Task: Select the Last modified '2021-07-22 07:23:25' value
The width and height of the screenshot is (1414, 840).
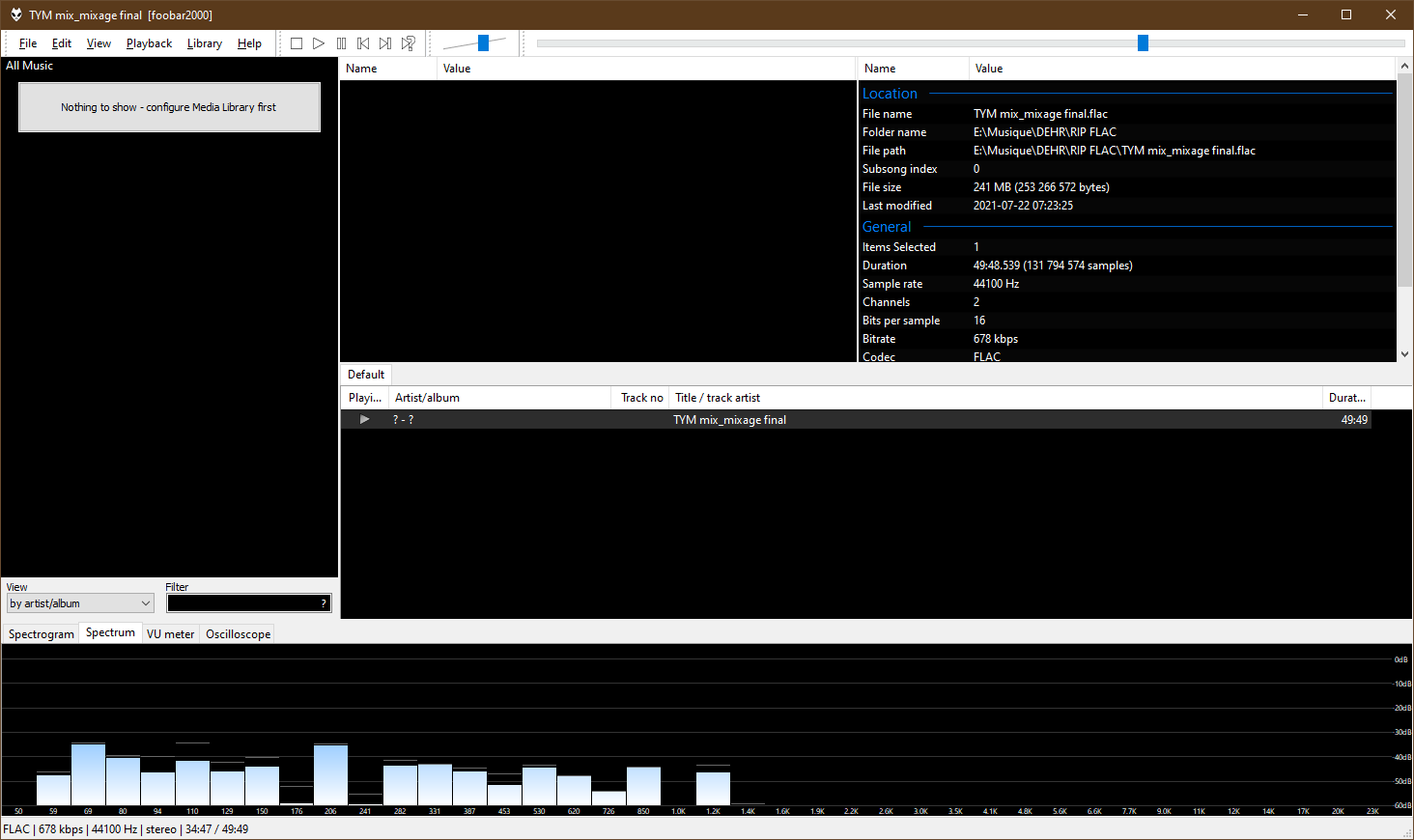Action: (1023, 206)
